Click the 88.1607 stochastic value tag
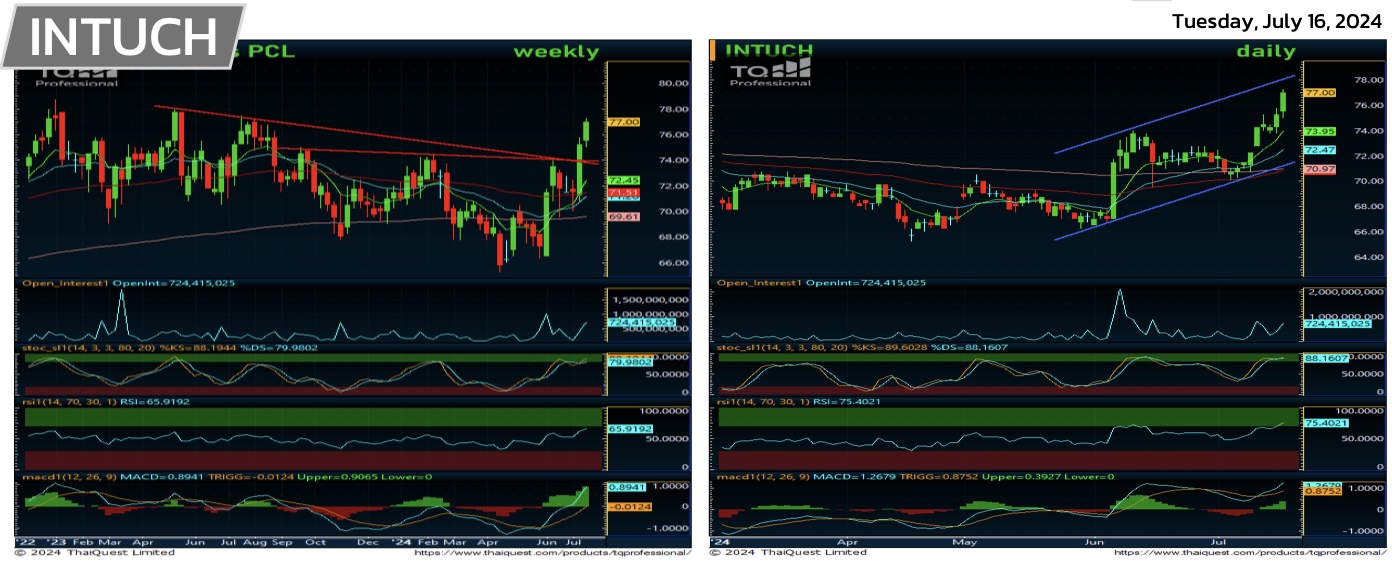This screenshot has height=564, width=1392. 1326,358
